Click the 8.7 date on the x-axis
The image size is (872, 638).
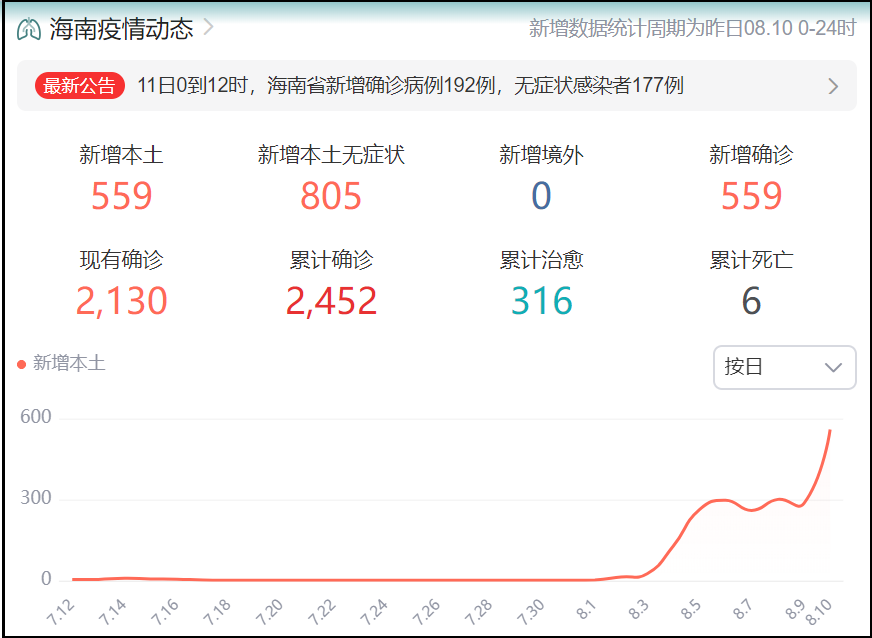[x=743, y=610]
